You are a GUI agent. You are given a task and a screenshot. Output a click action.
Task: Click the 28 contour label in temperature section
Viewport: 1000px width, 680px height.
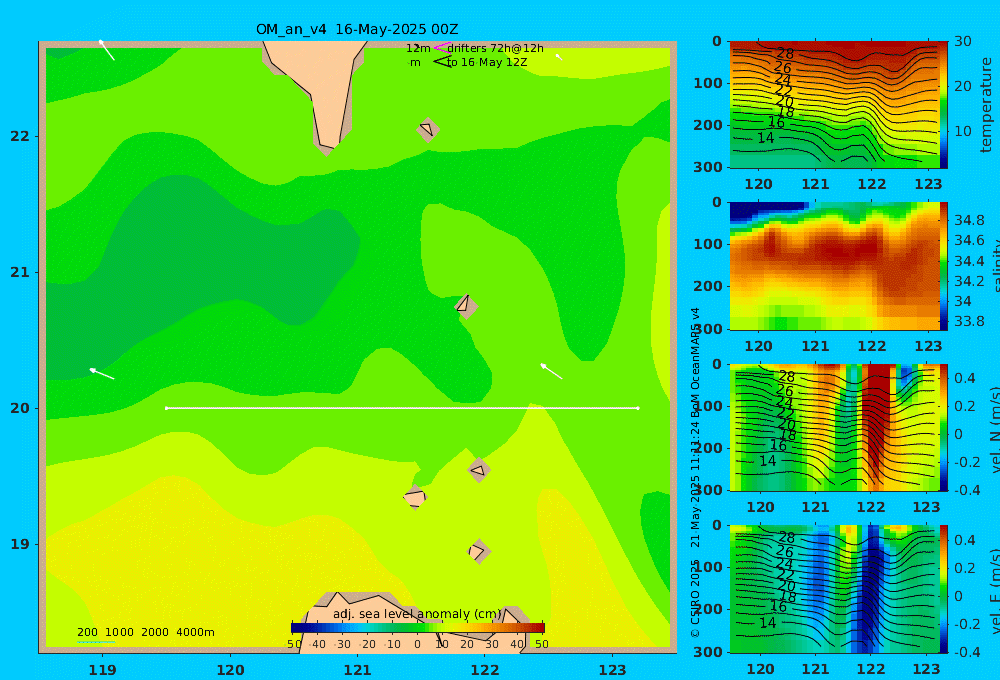tap(785, 54)
